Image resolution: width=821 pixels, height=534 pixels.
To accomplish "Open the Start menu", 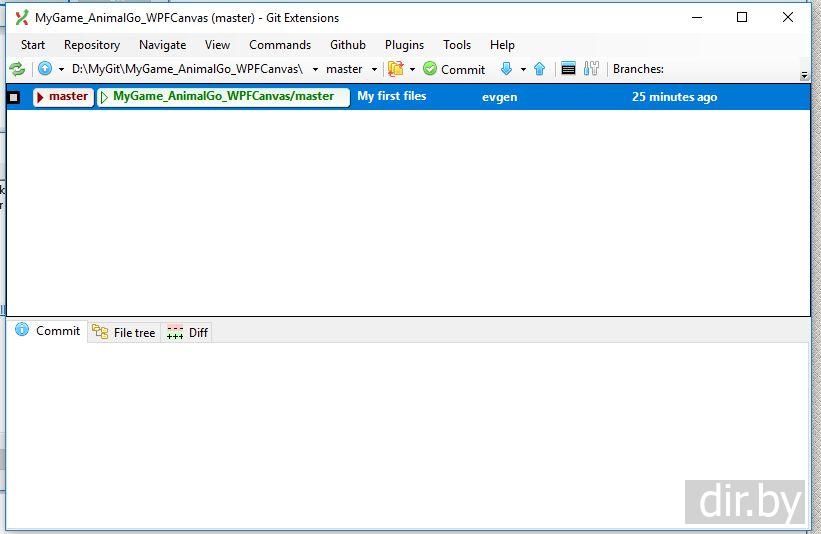I will pyautogui.click(x=33, y=45).
